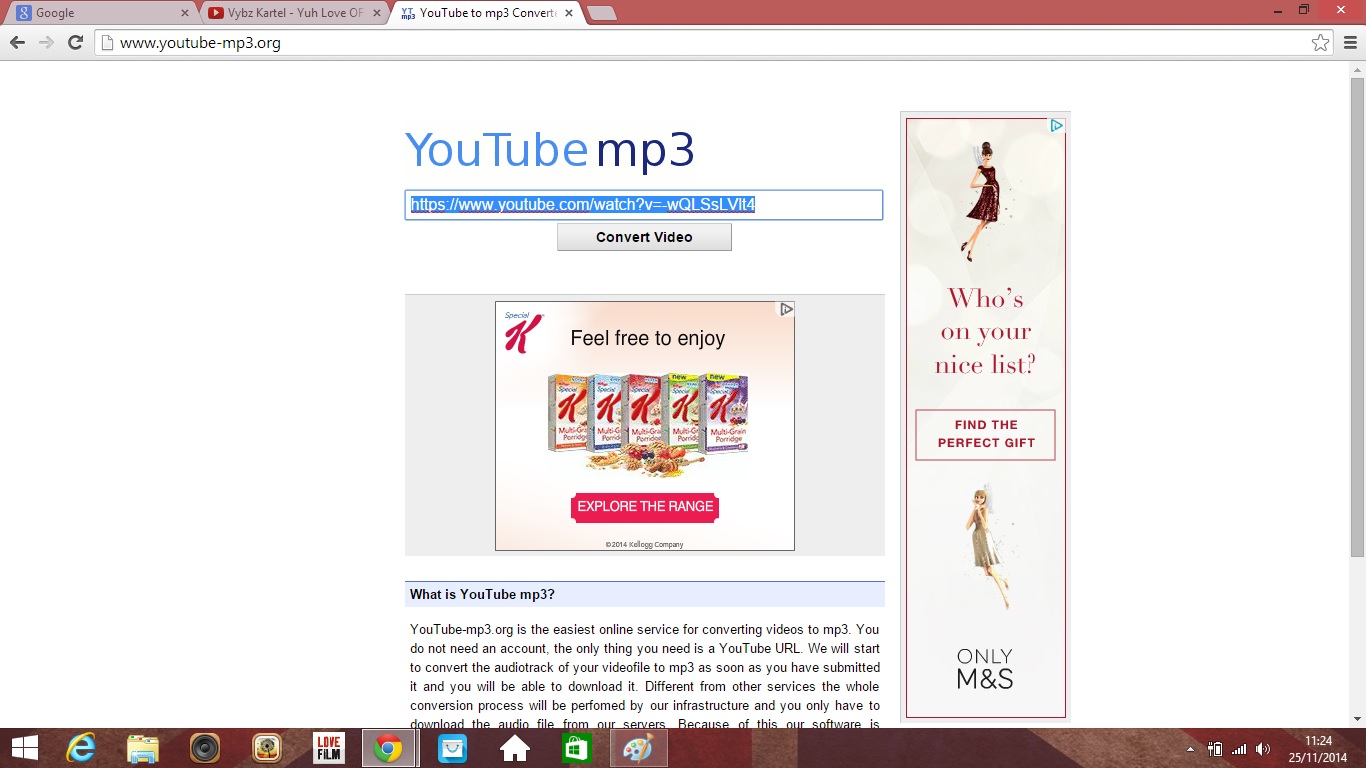This screenshot has width=1366, height=768.
Task: Check the battery status in the system tray
Action: click(x=1216, y=748)
